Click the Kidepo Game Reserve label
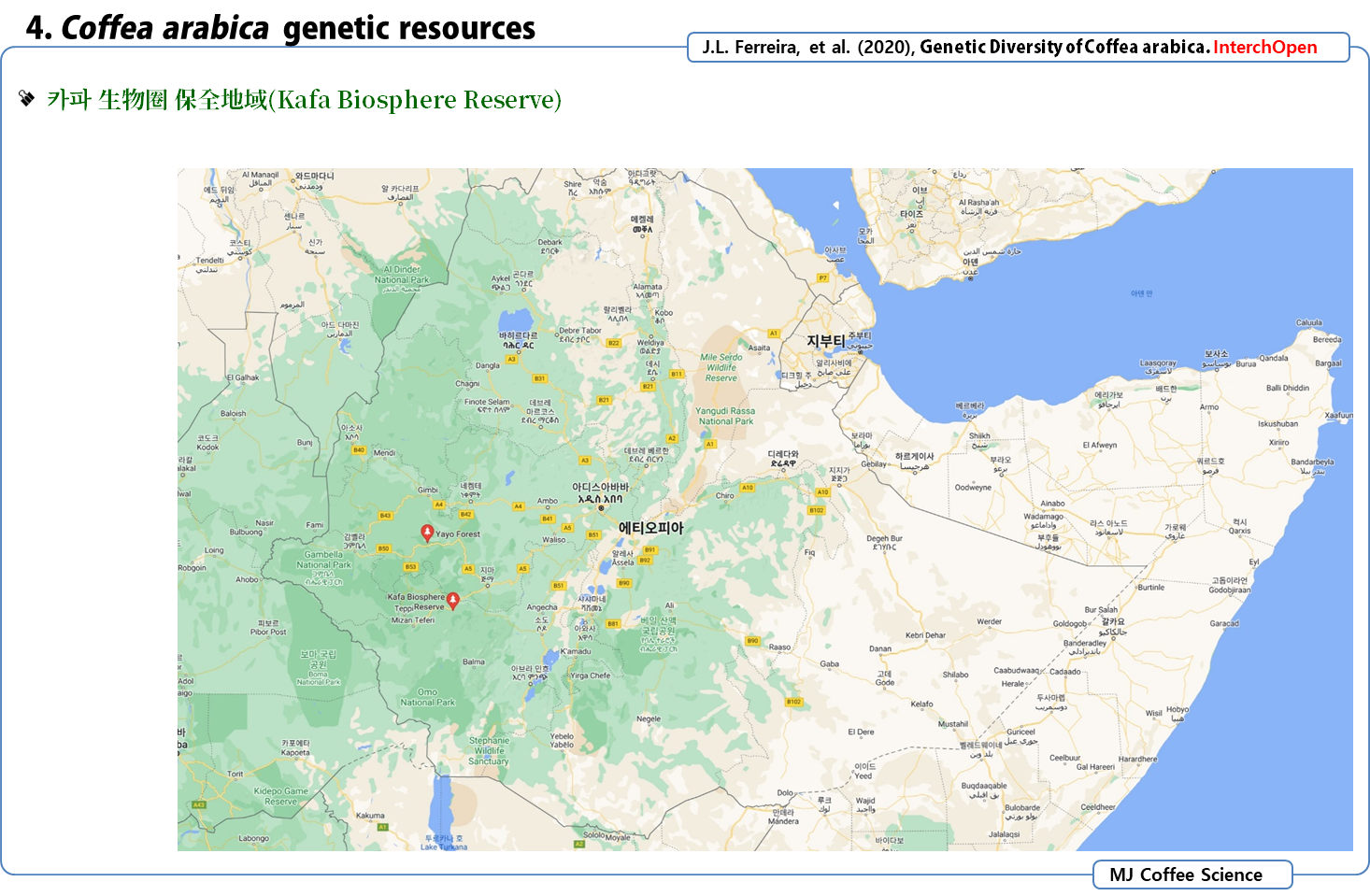 point(280,796)
